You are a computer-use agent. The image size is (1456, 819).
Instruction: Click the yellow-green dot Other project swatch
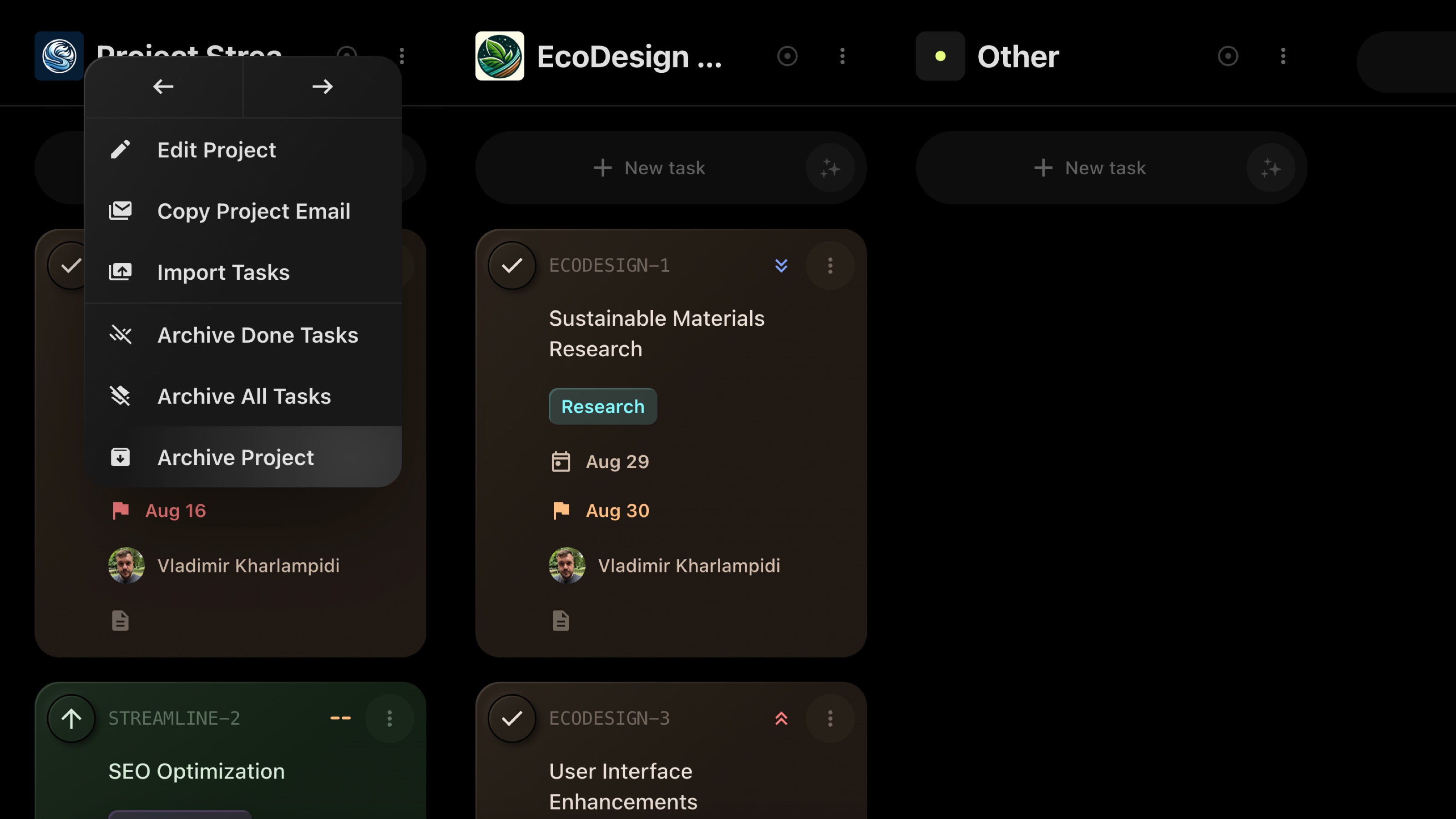pos(940,56)
